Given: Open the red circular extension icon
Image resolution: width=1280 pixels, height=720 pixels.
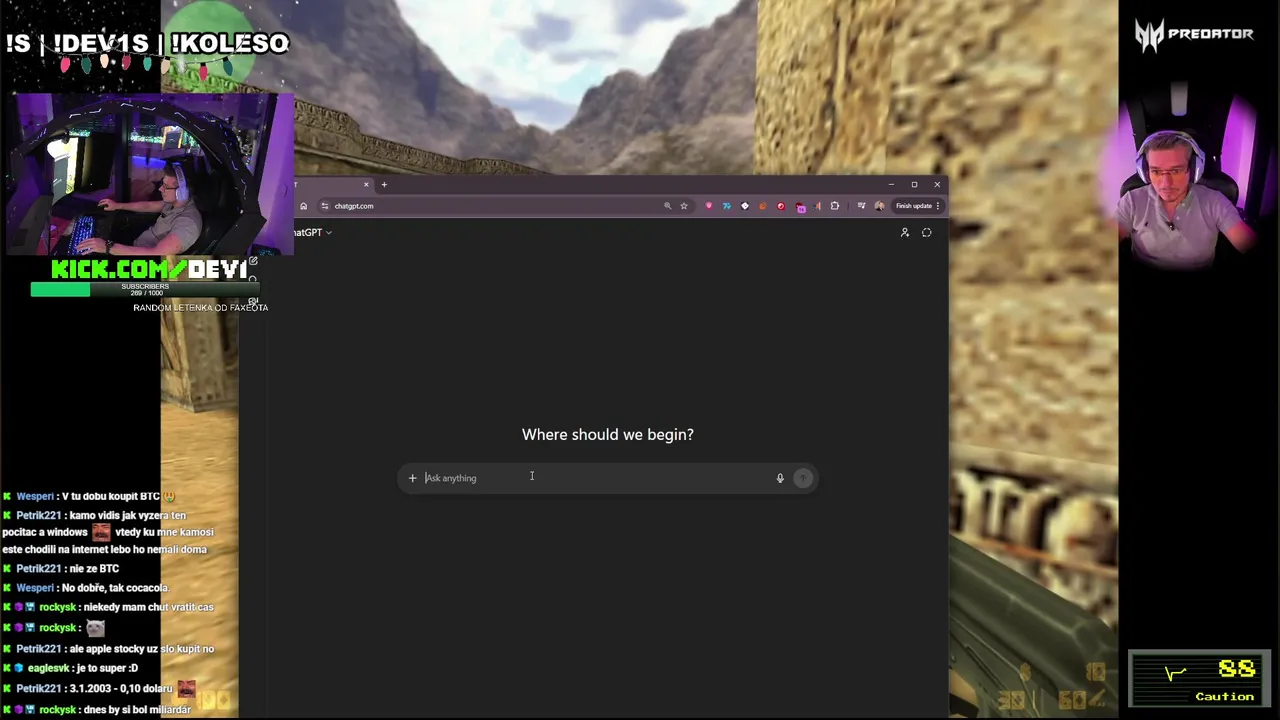Looking at the screenshot, I should [781, 206].
